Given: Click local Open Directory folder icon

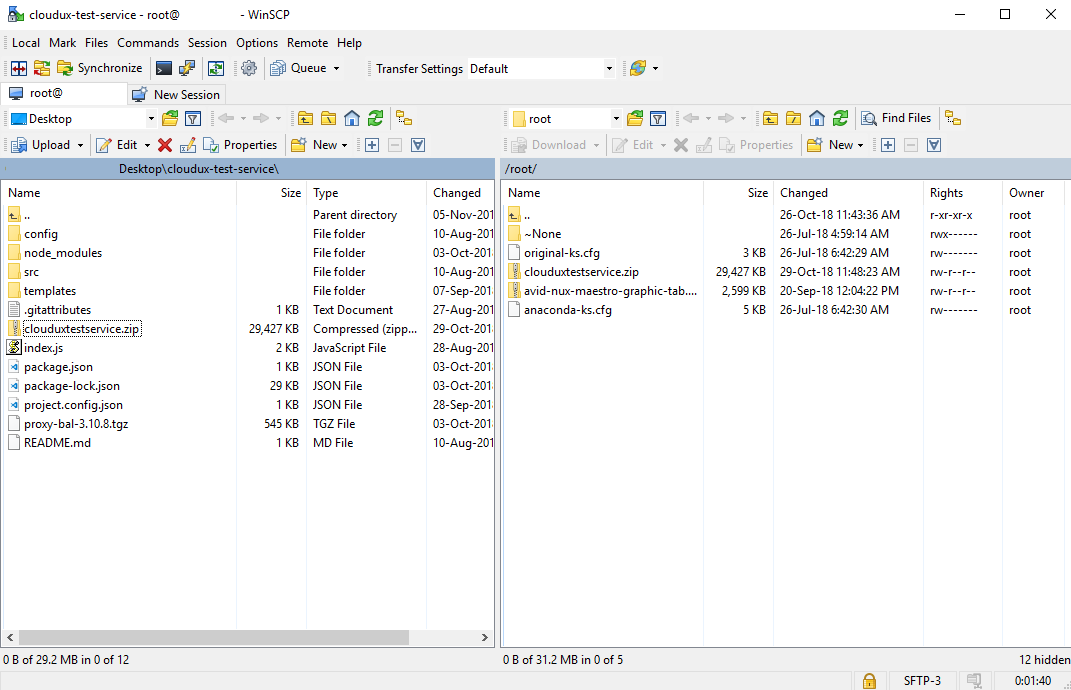Looking at the screenshot, I should tap(170, 119).
